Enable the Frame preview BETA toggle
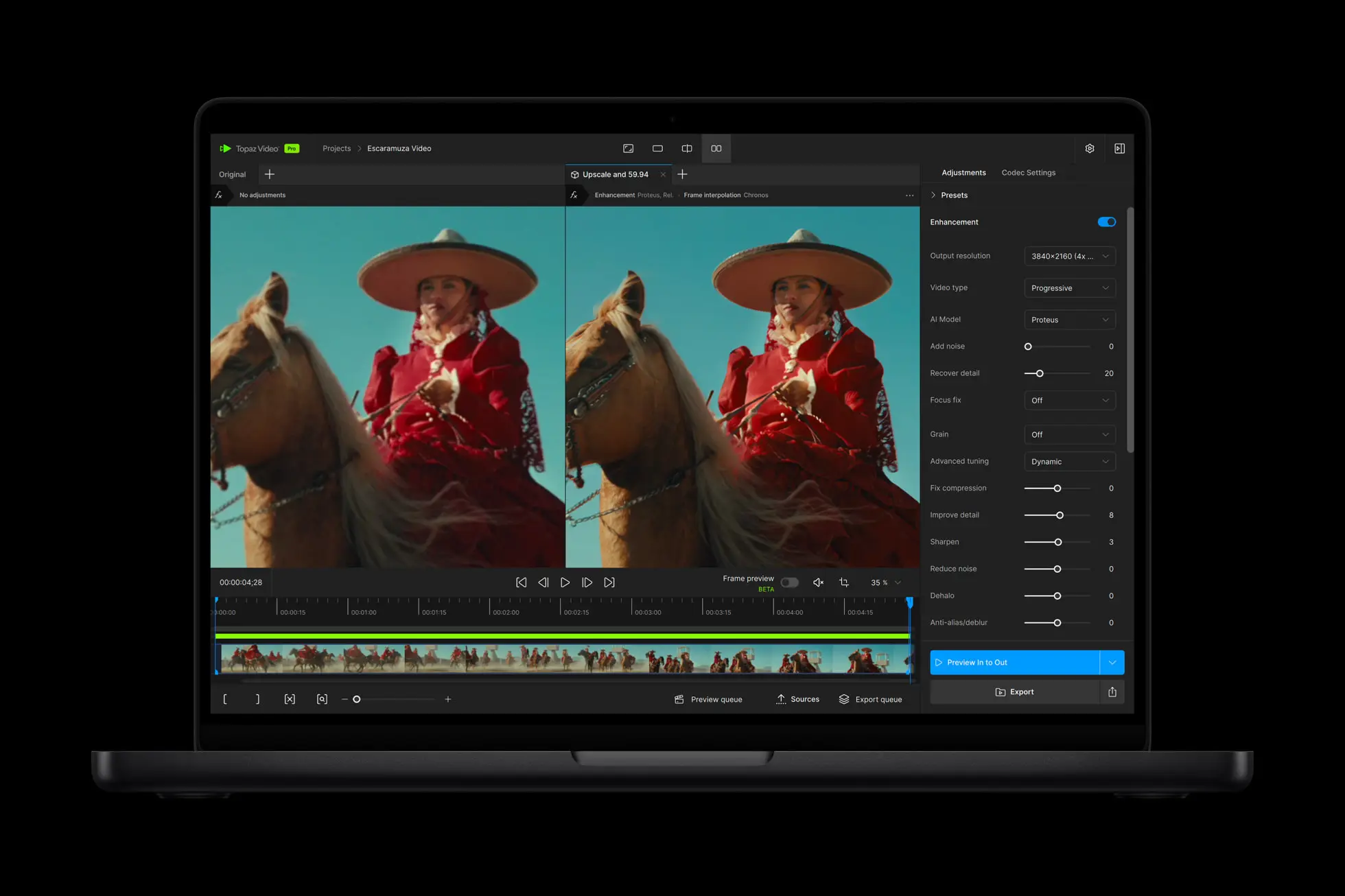The height and width of the screenshot is (896, 1345). (789, 582)
